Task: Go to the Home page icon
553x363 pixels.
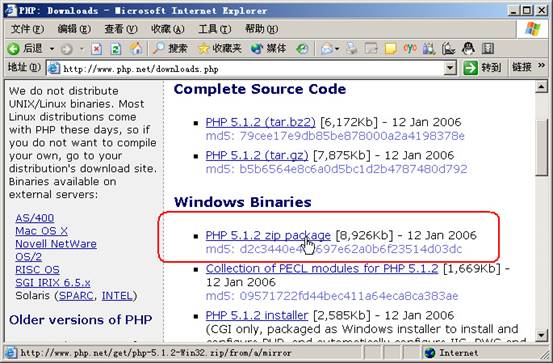Action: 135,48
